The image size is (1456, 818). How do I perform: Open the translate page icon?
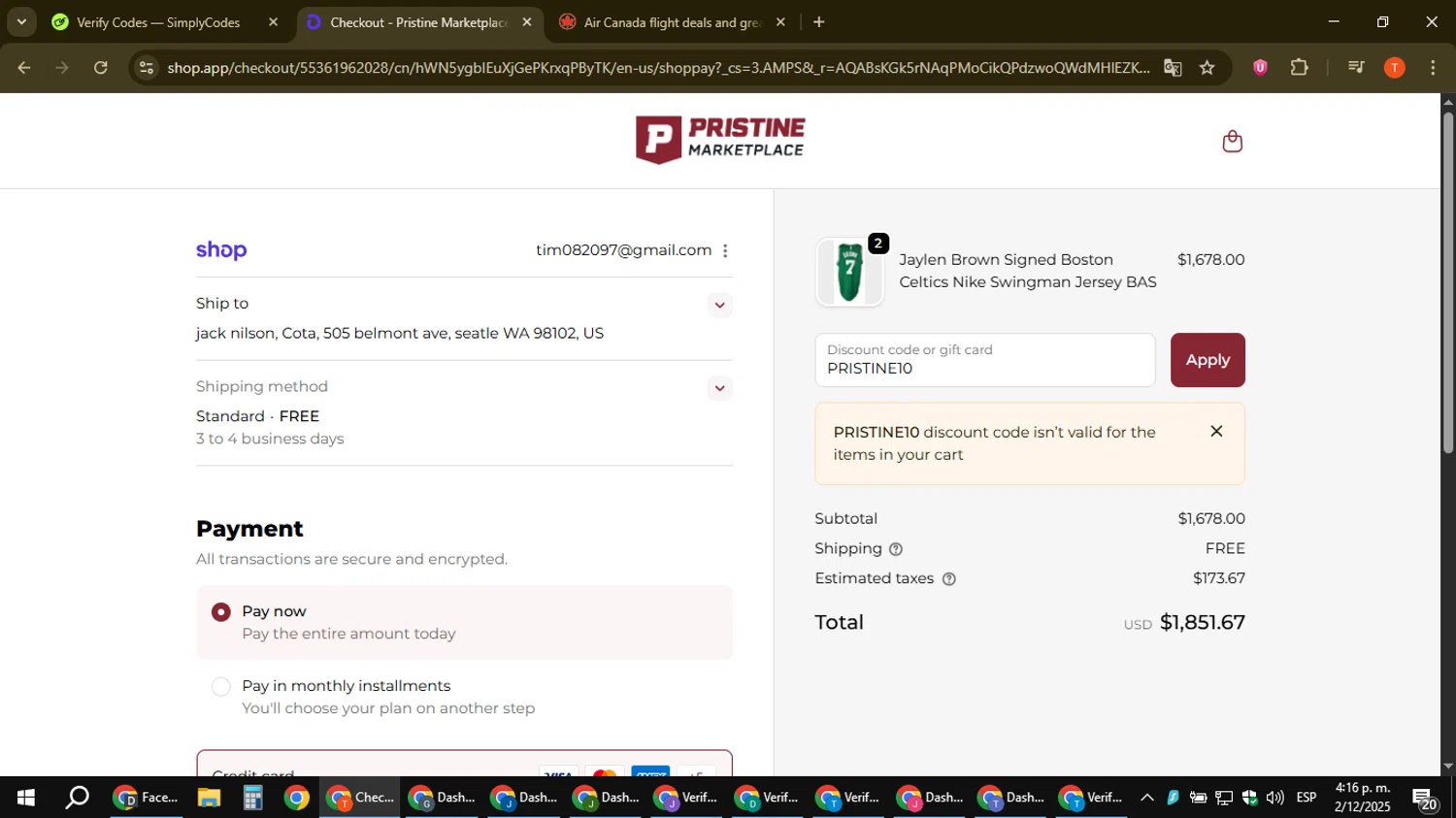1173,68
